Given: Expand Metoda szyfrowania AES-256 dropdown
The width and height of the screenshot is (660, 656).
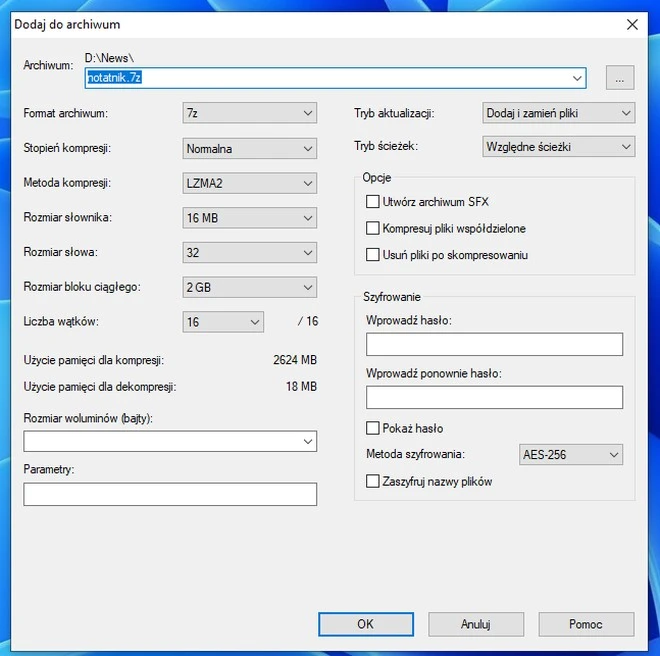Looking at the screenshot, I should coord(571,455).
